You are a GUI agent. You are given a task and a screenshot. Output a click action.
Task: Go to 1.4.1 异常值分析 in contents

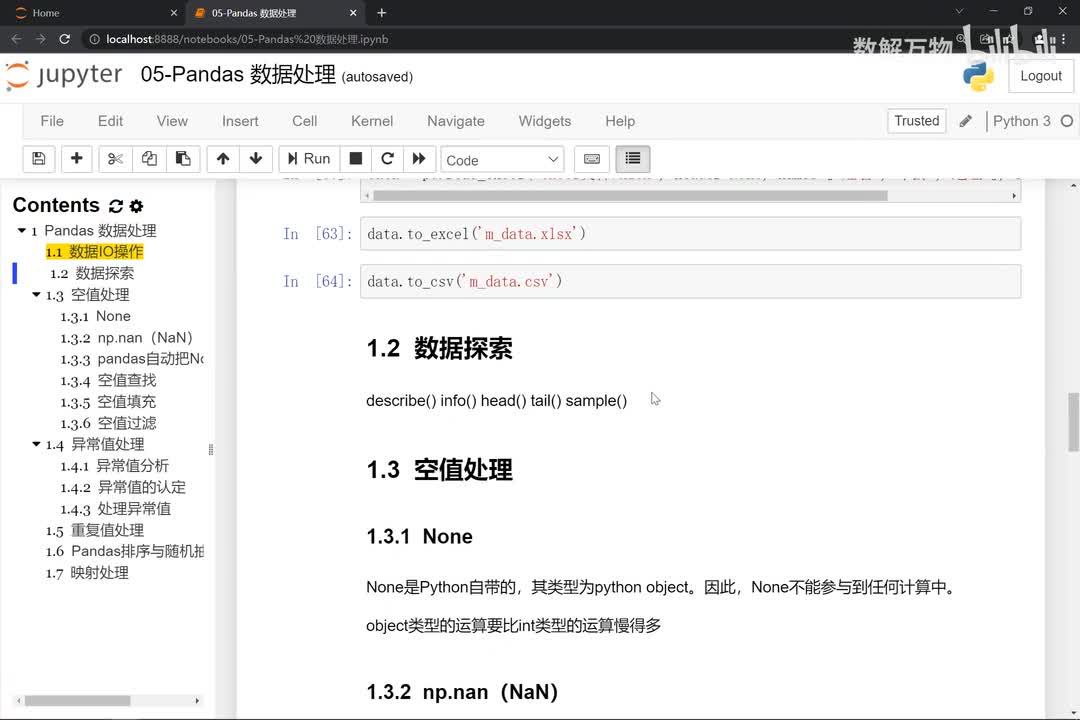pos(114,466)
